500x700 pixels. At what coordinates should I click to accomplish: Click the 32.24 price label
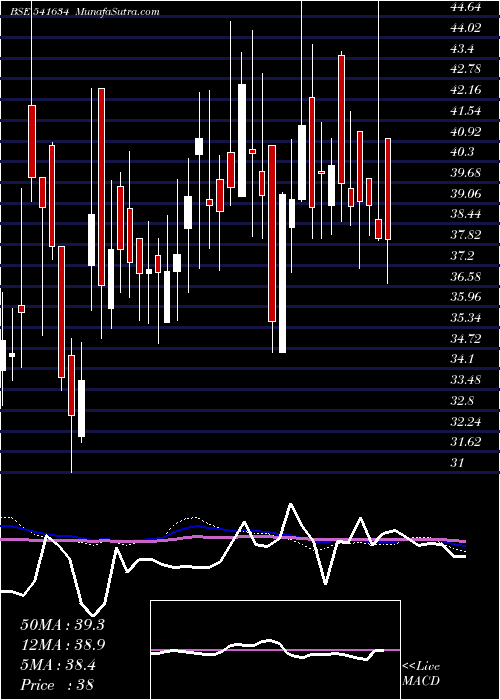pyautogui.click(x=466, y=421)
